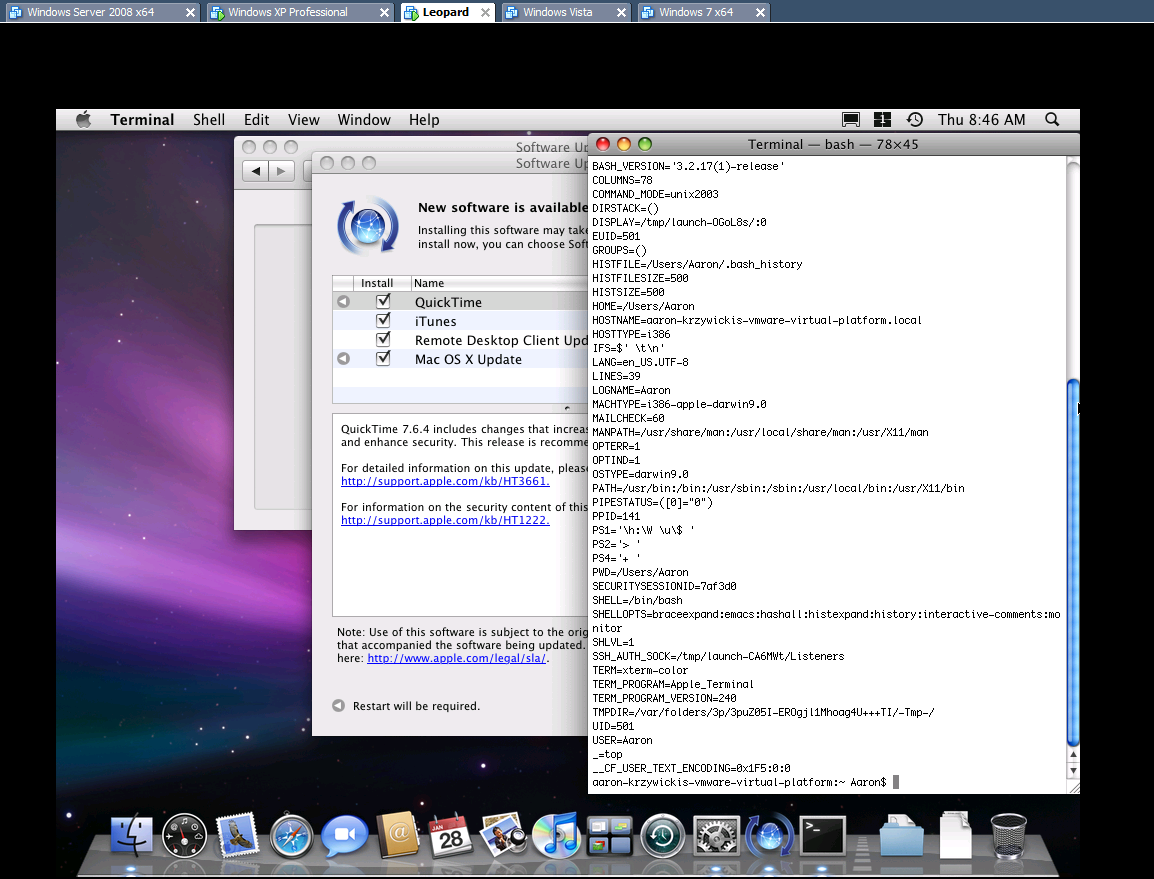Open the Edit menu
The image size is (1154, 879).
[256, 119]
